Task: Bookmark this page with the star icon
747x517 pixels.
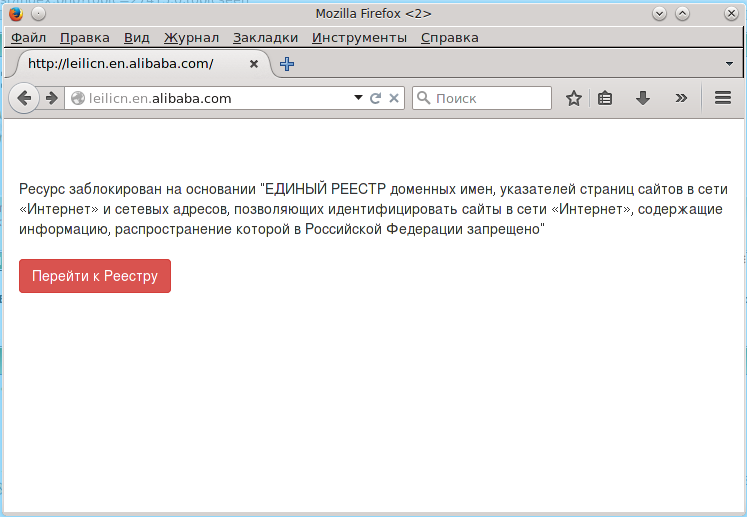Action: pyautogui.click(x=574, y=98)
